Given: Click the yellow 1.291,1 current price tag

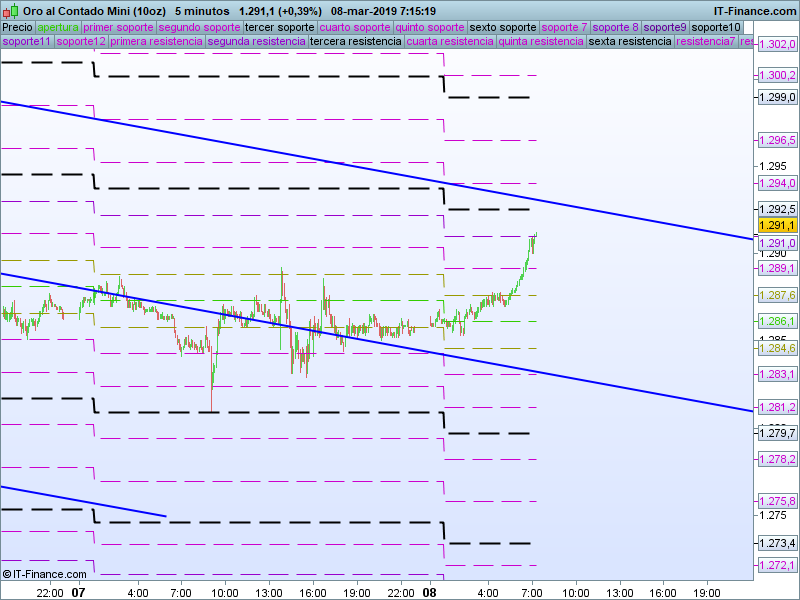Looking at the screenshot, I should 776,227.
